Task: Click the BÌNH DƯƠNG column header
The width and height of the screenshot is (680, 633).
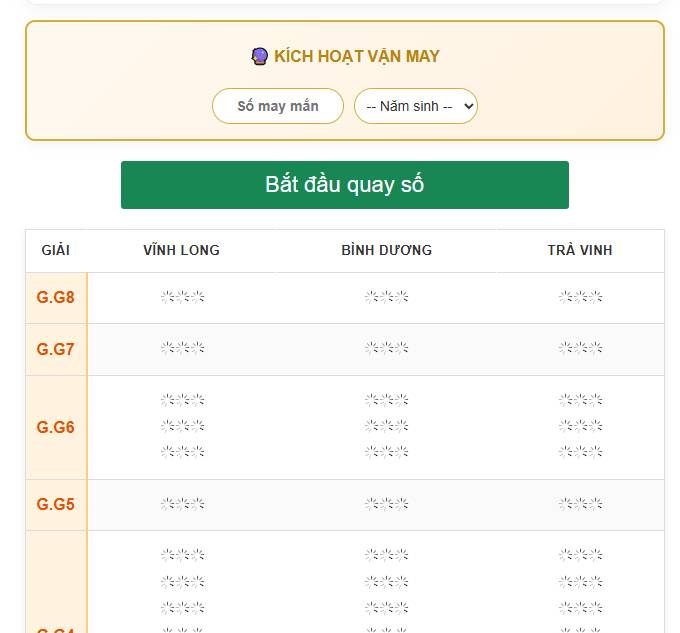Action: tap(386, 250)
